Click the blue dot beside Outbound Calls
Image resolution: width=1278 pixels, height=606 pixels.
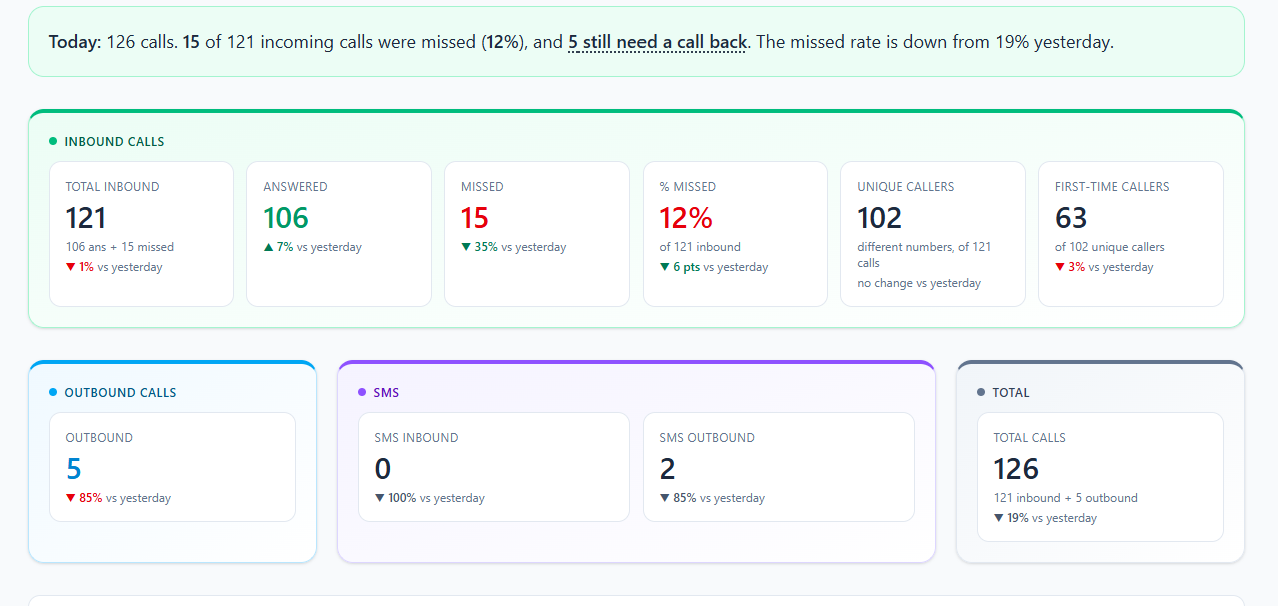[53, 392]
